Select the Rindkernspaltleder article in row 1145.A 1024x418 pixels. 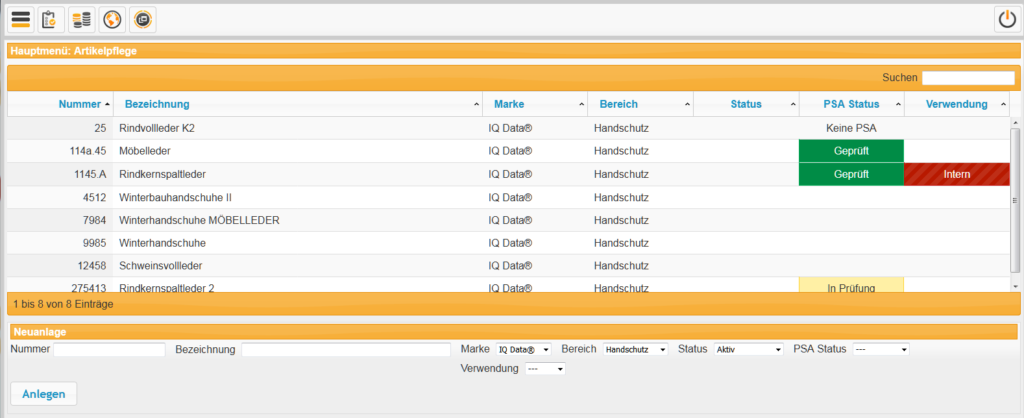click(x=165, y=174)
